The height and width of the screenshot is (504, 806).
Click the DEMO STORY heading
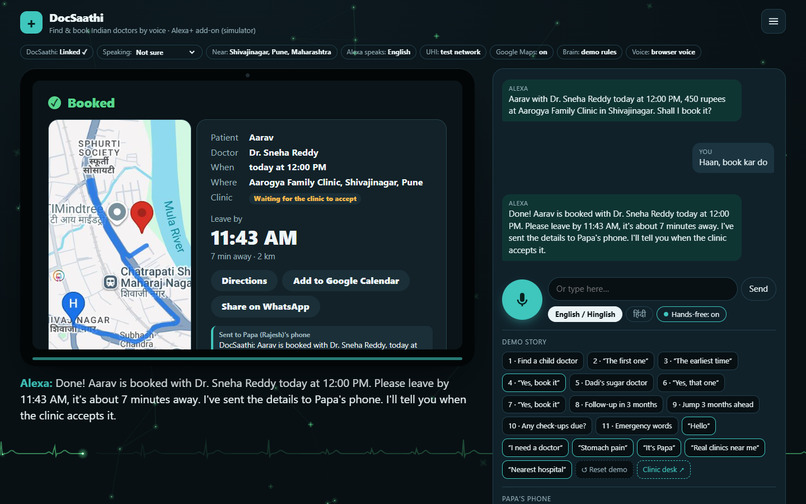(x=524, y=342)
